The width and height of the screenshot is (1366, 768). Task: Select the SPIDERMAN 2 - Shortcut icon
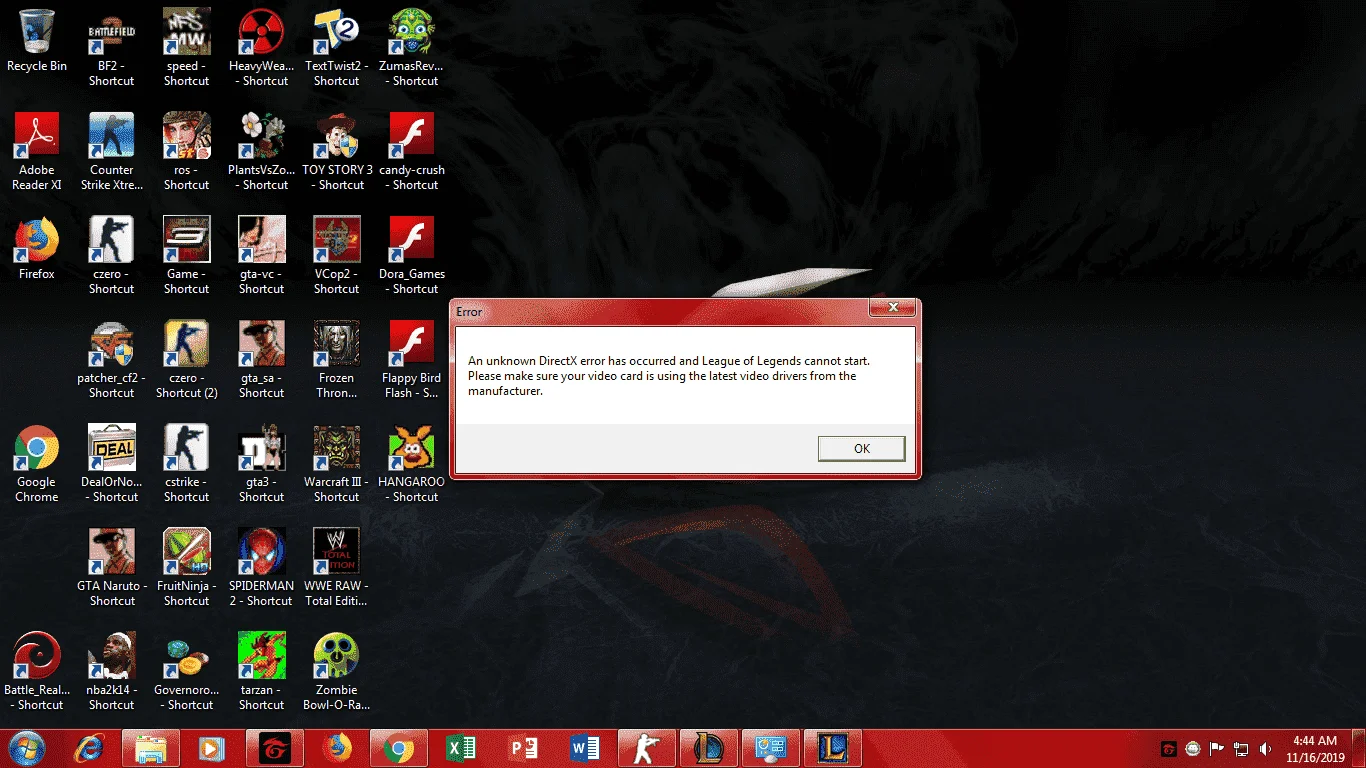(x=261, y=568)
